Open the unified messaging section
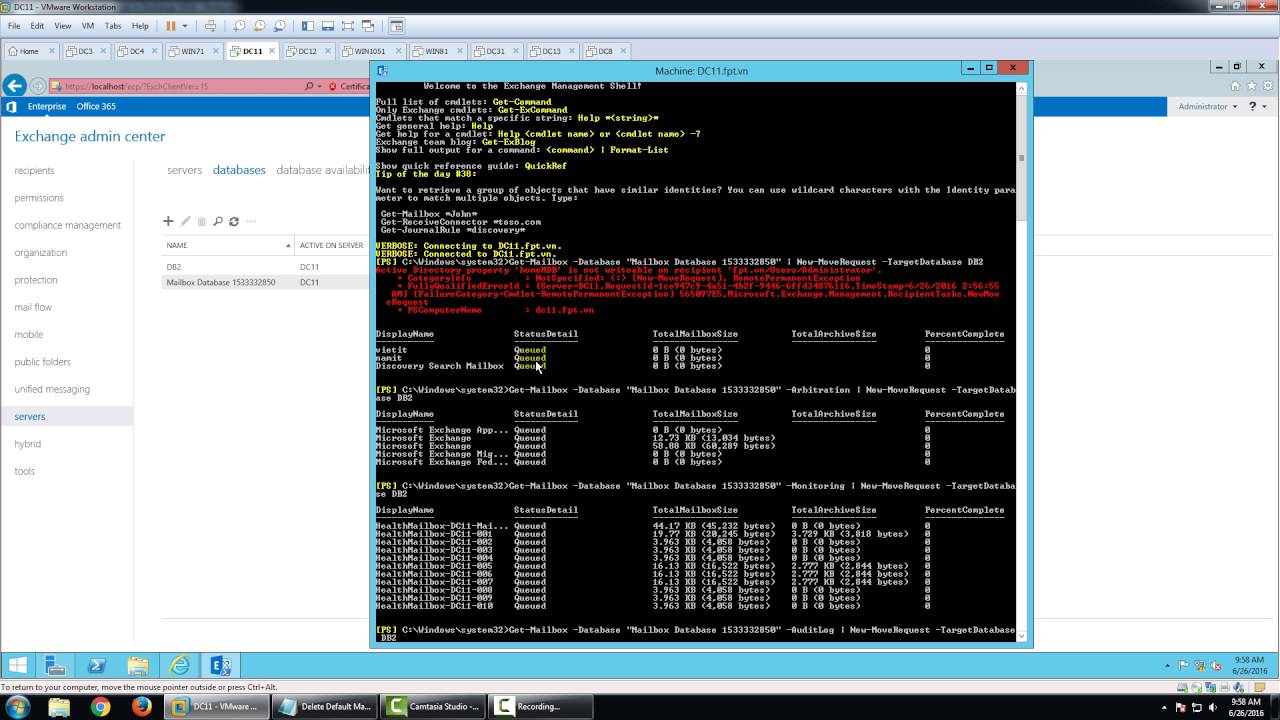 52,389
